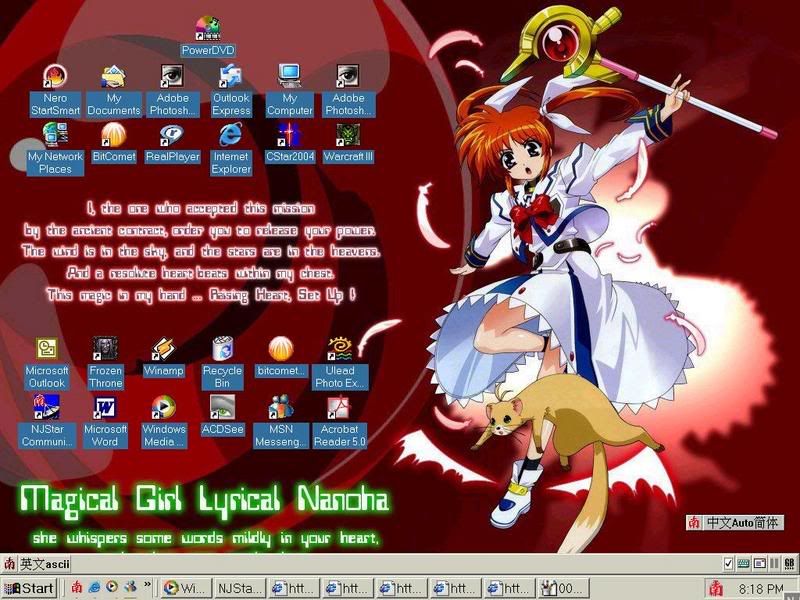The height and width of the screenshot is (600, 800).
Task: Expand the Quick Launch overflow chevron
Action: pos(148,585)
